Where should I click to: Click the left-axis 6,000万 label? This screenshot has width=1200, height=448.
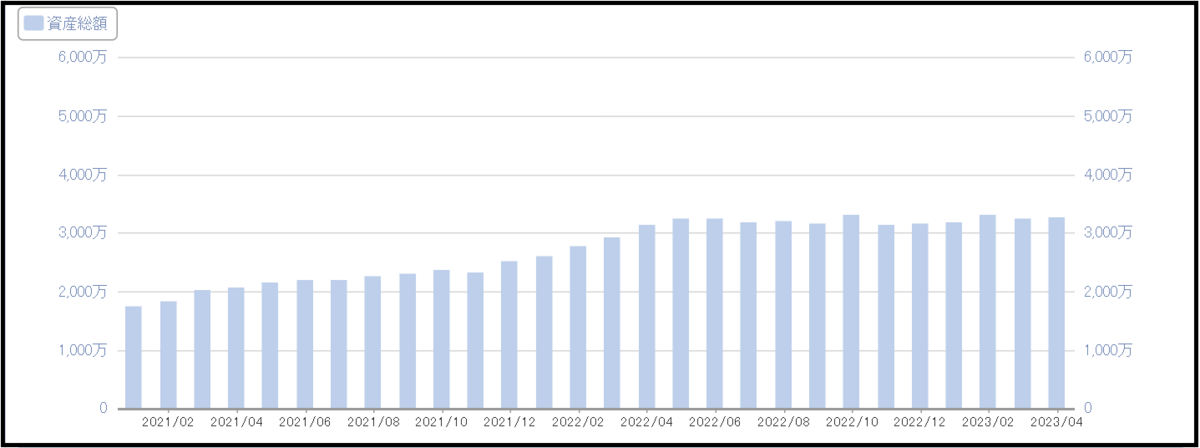pyautogui.click(x=83, y=57)
